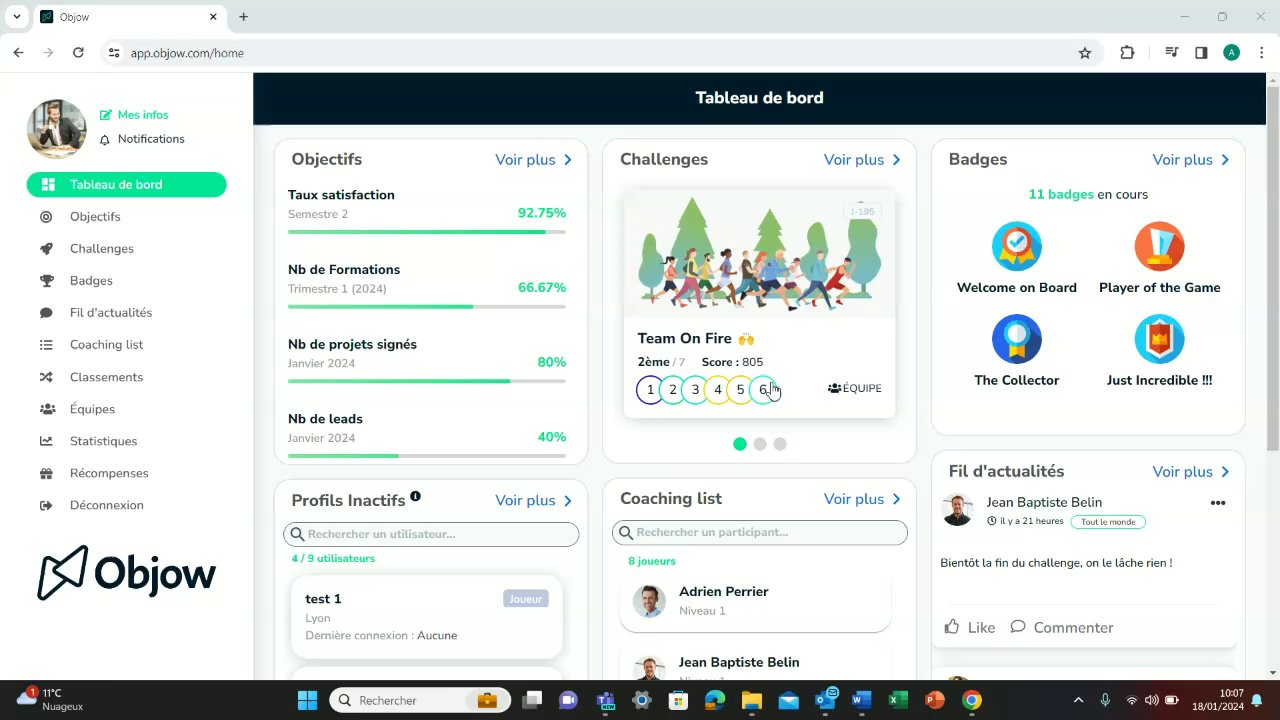View site information icon in address bar

point(114,53)
